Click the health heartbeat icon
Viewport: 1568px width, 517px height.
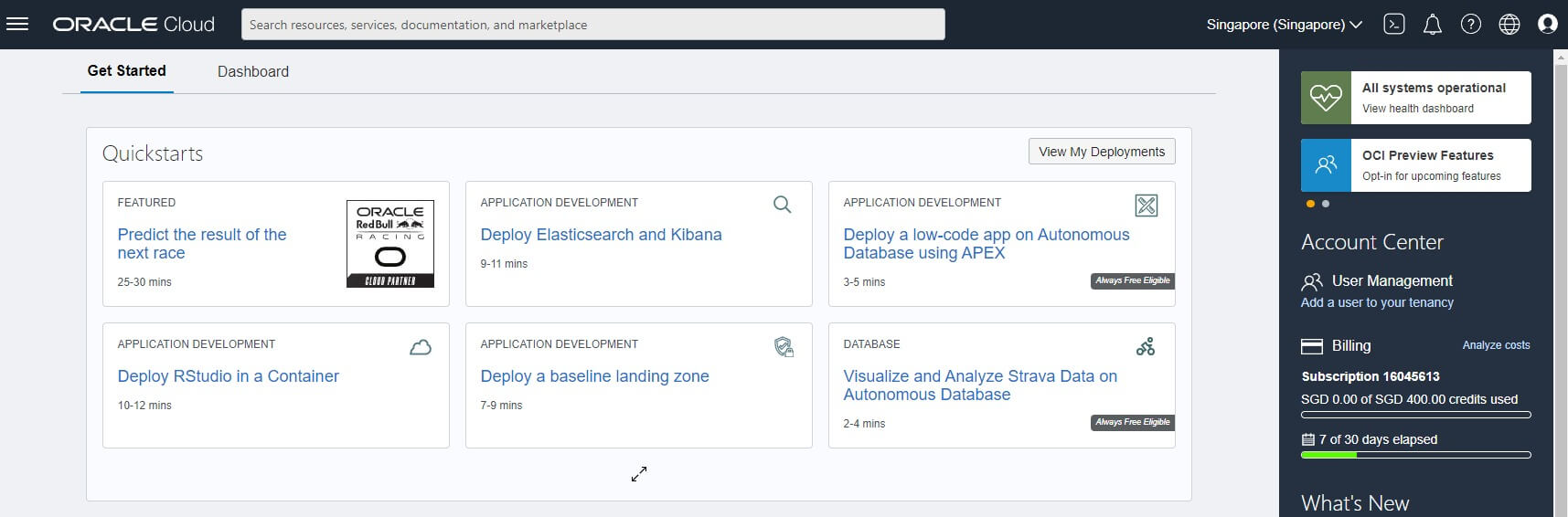pos(1326,98)
